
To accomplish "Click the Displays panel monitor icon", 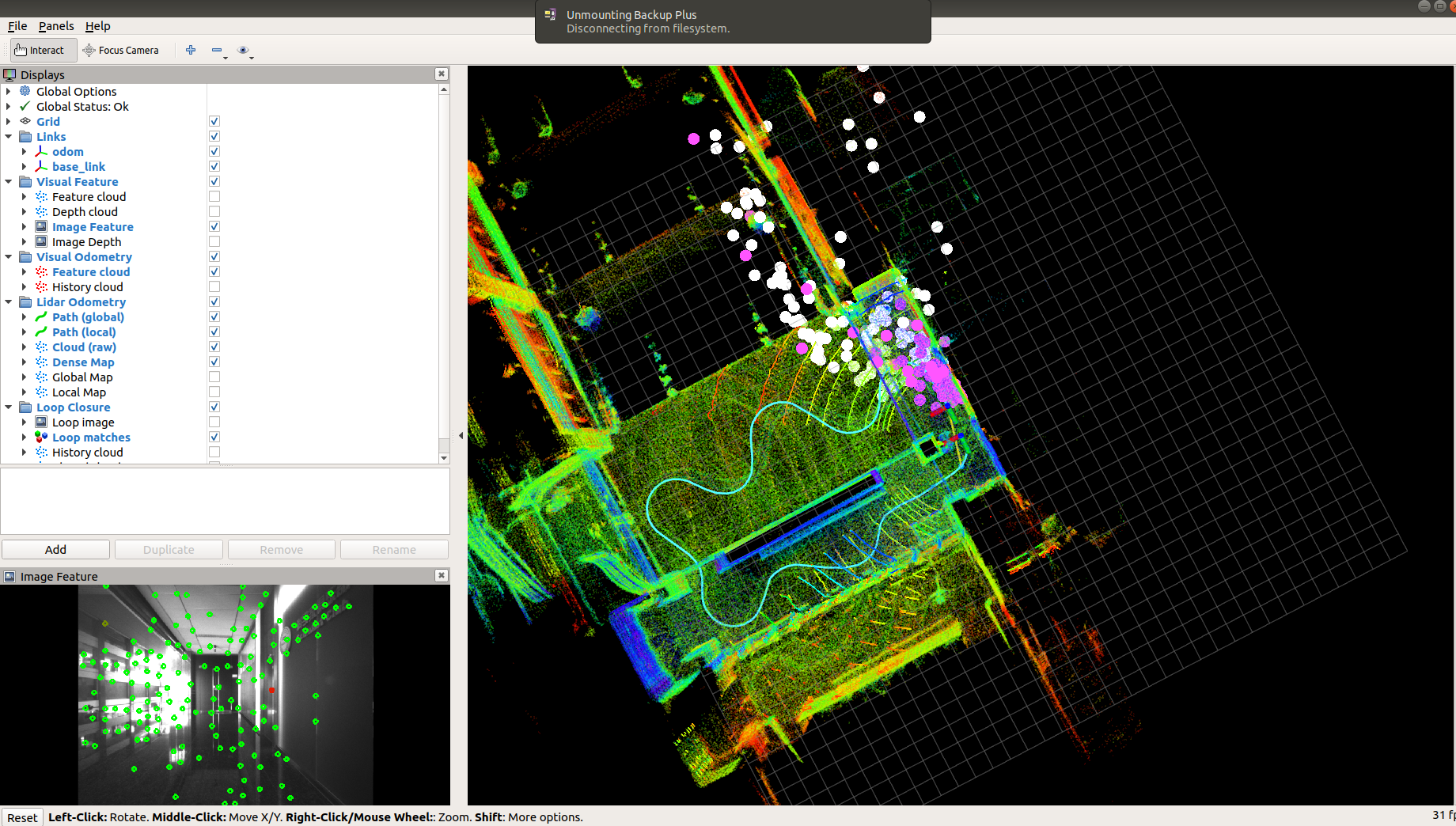I will coord(9,74).
